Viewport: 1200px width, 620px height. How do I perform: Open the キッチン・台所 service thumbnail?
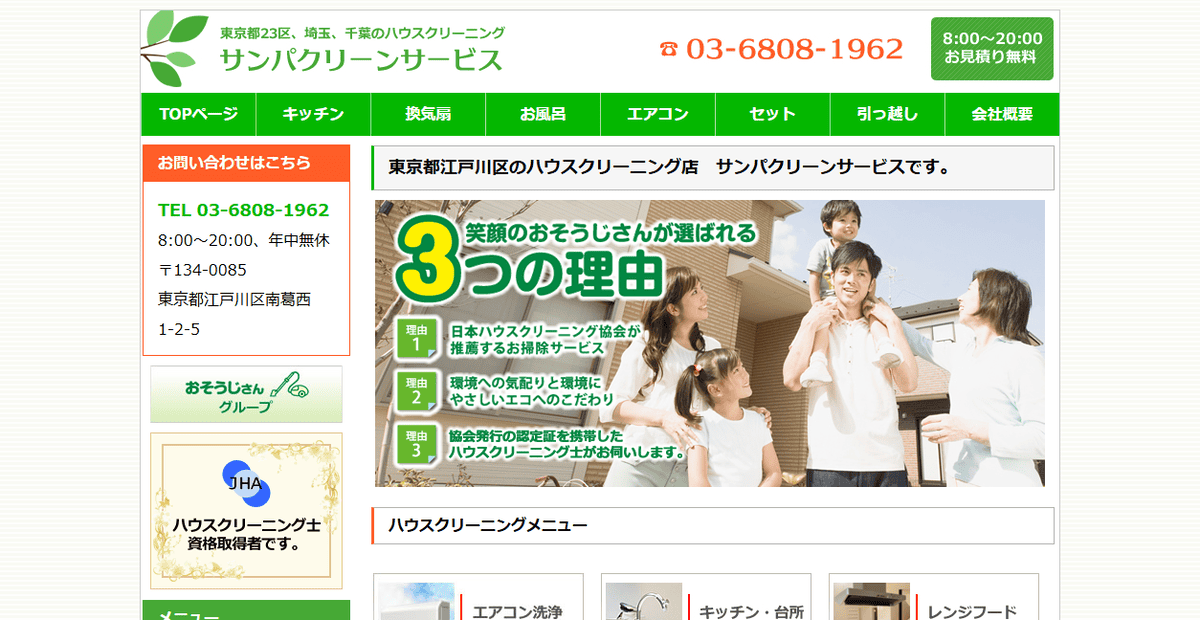click(644, 602)
